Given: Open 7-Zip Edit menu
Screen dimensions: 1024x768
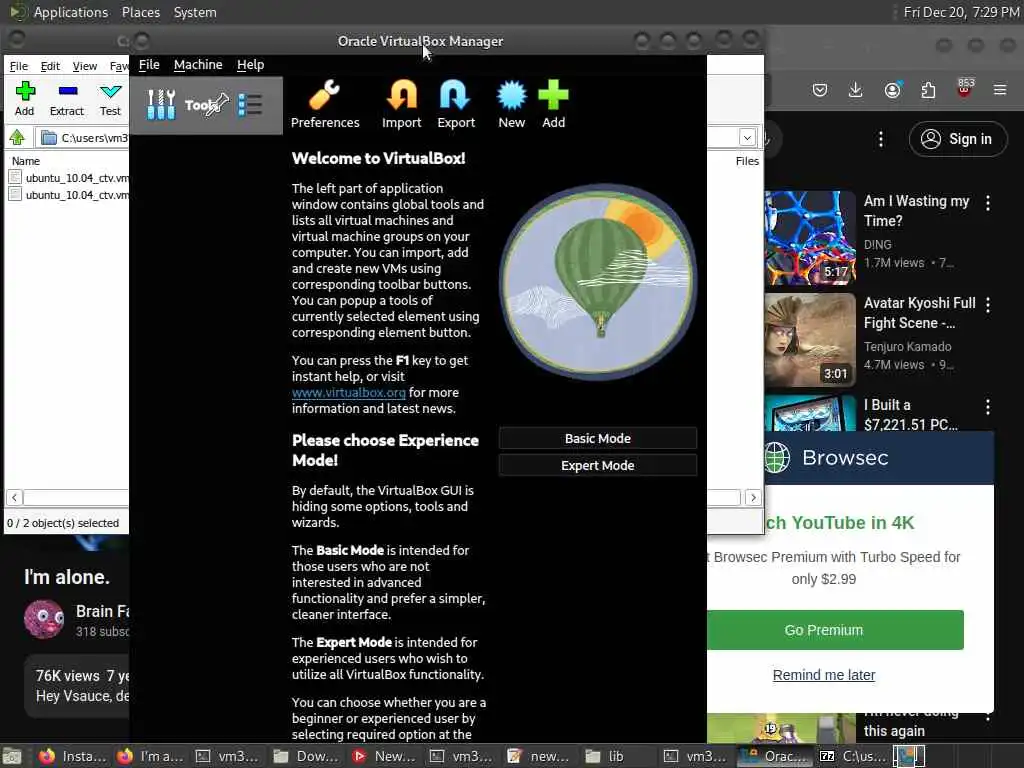Looking at the screenshot, I should [x=50, y=66].
